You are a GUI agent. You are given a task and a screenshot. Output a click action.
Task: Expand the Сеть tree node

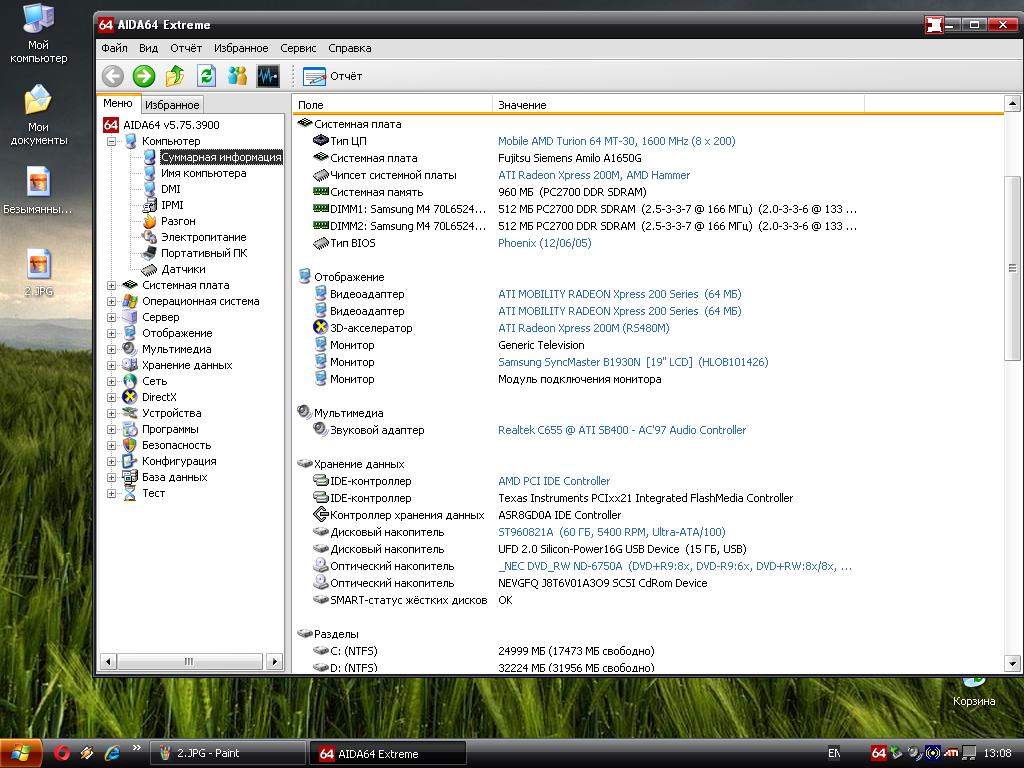[x=112, y=381]
